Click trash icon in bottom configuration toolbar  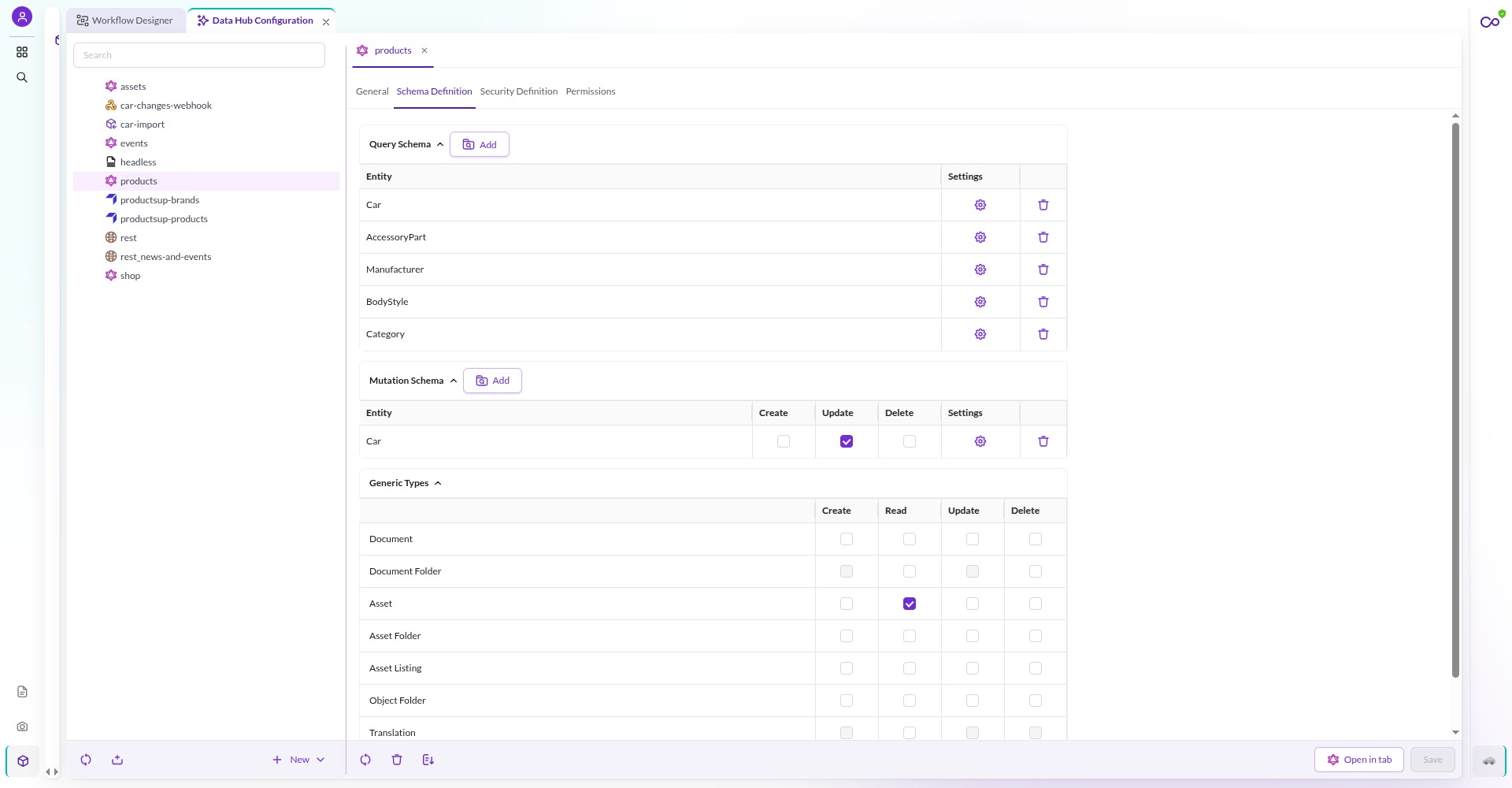397,760
